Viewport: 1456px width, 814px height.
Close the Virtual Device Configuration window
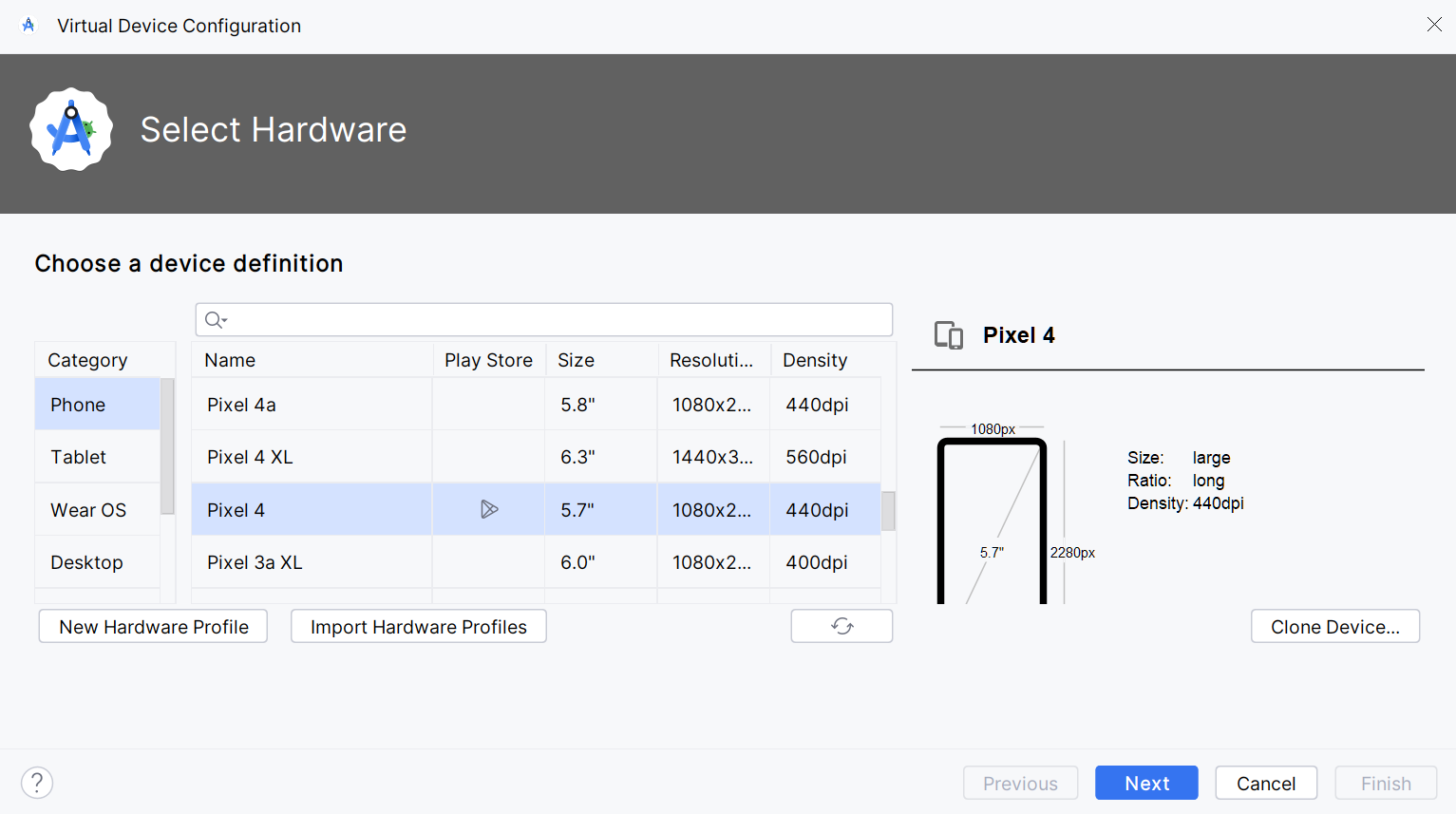[x=1434, y=25]
